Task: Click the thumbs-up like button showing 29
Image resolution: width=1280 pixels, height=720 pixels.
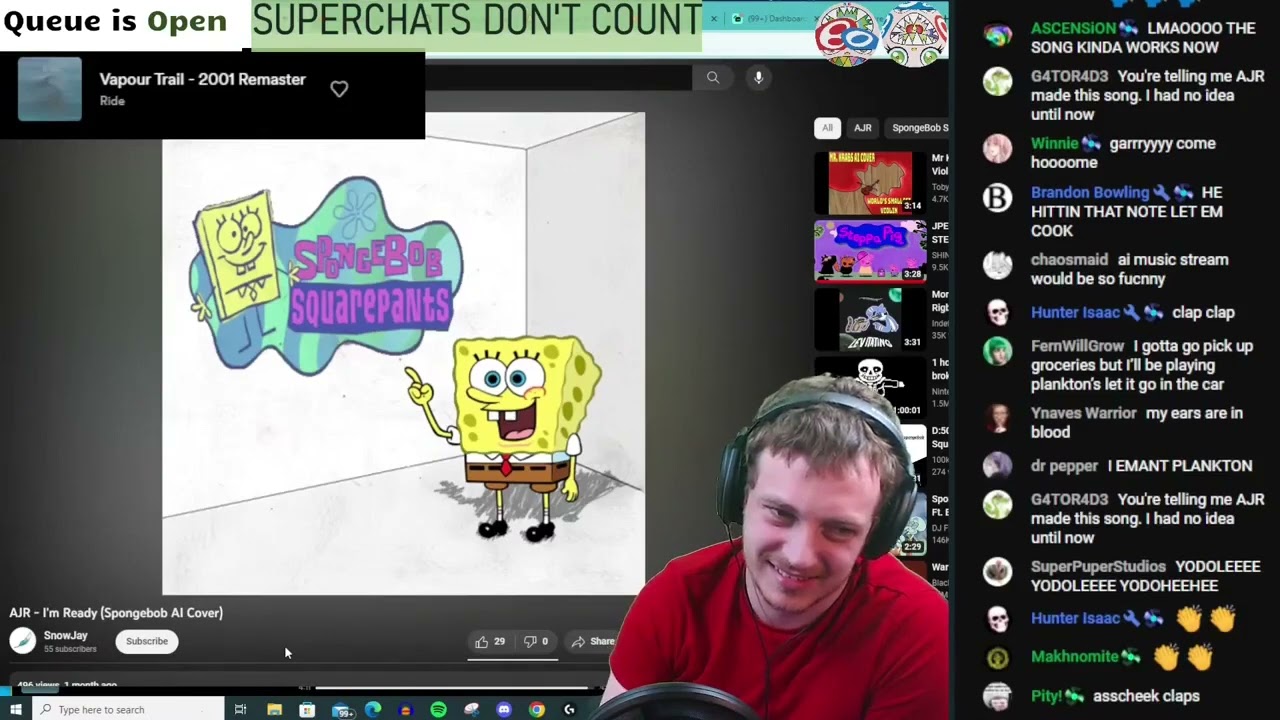Action: pos(490,641)
